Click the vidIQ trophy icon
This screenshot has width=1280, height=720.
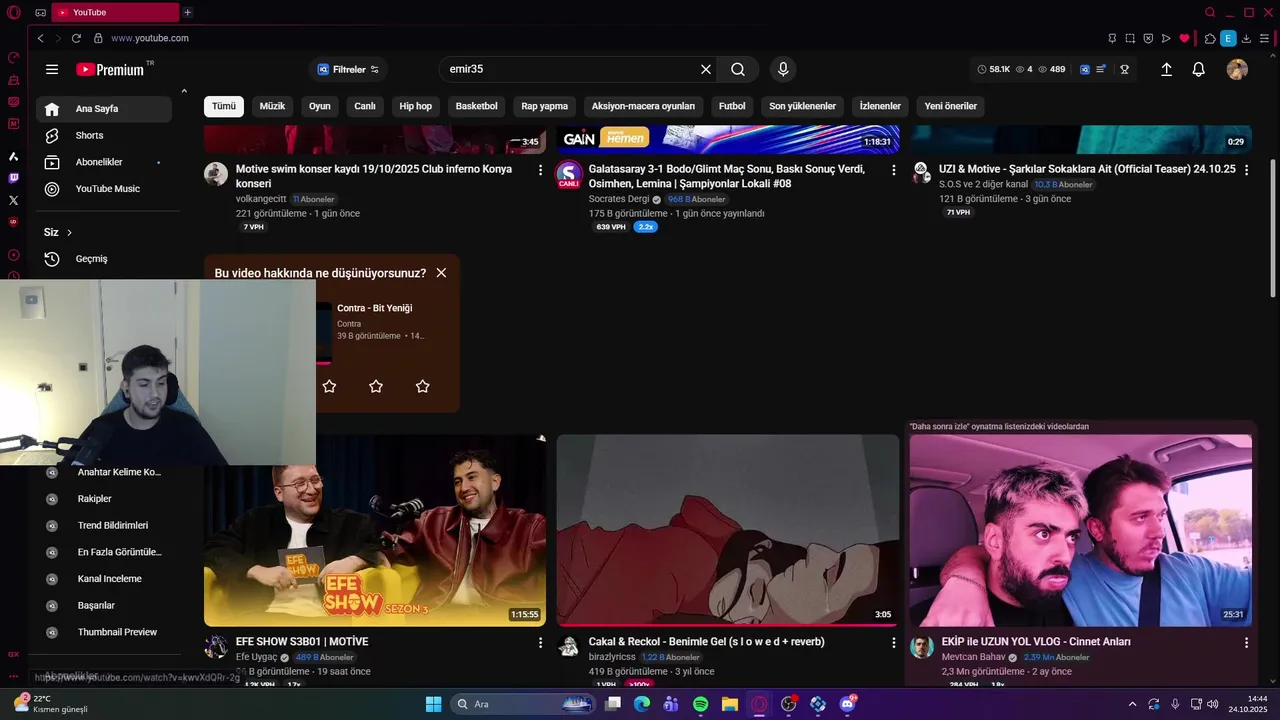tap(1124, 69)
